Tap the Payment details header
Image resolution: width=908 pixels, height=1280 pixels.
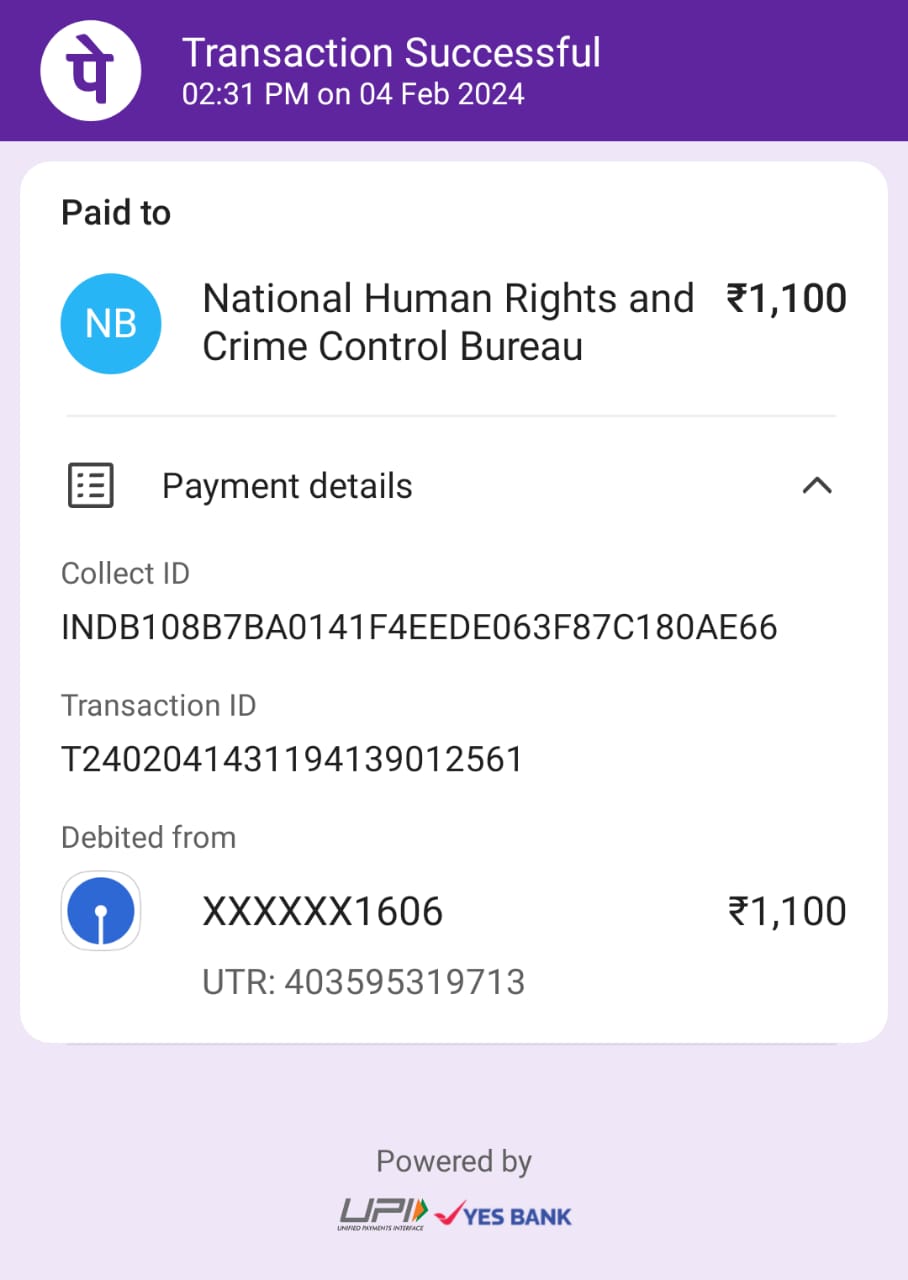point(287,486)
